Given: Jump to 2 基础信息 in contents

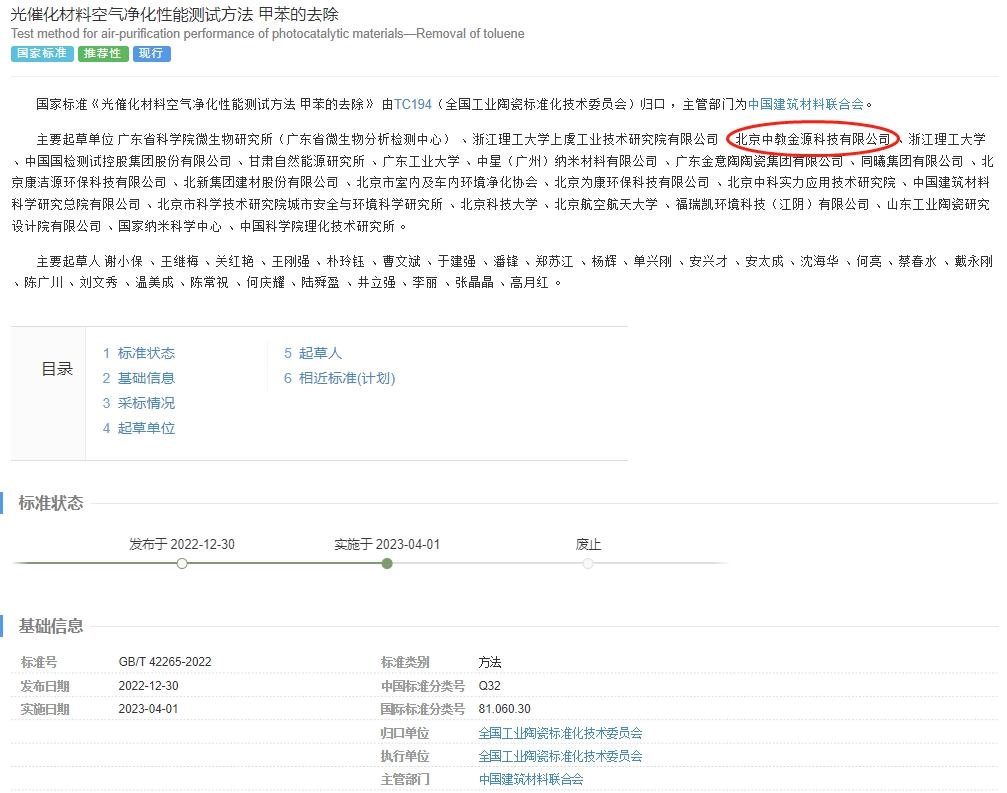Looking at the screenshot, I should (x=139, y=378).
